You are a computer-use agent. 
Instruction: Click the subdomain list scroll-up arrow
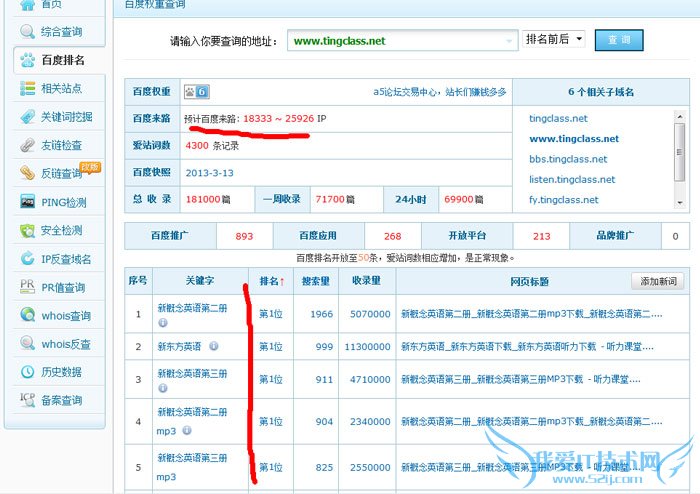click(679, 116)
